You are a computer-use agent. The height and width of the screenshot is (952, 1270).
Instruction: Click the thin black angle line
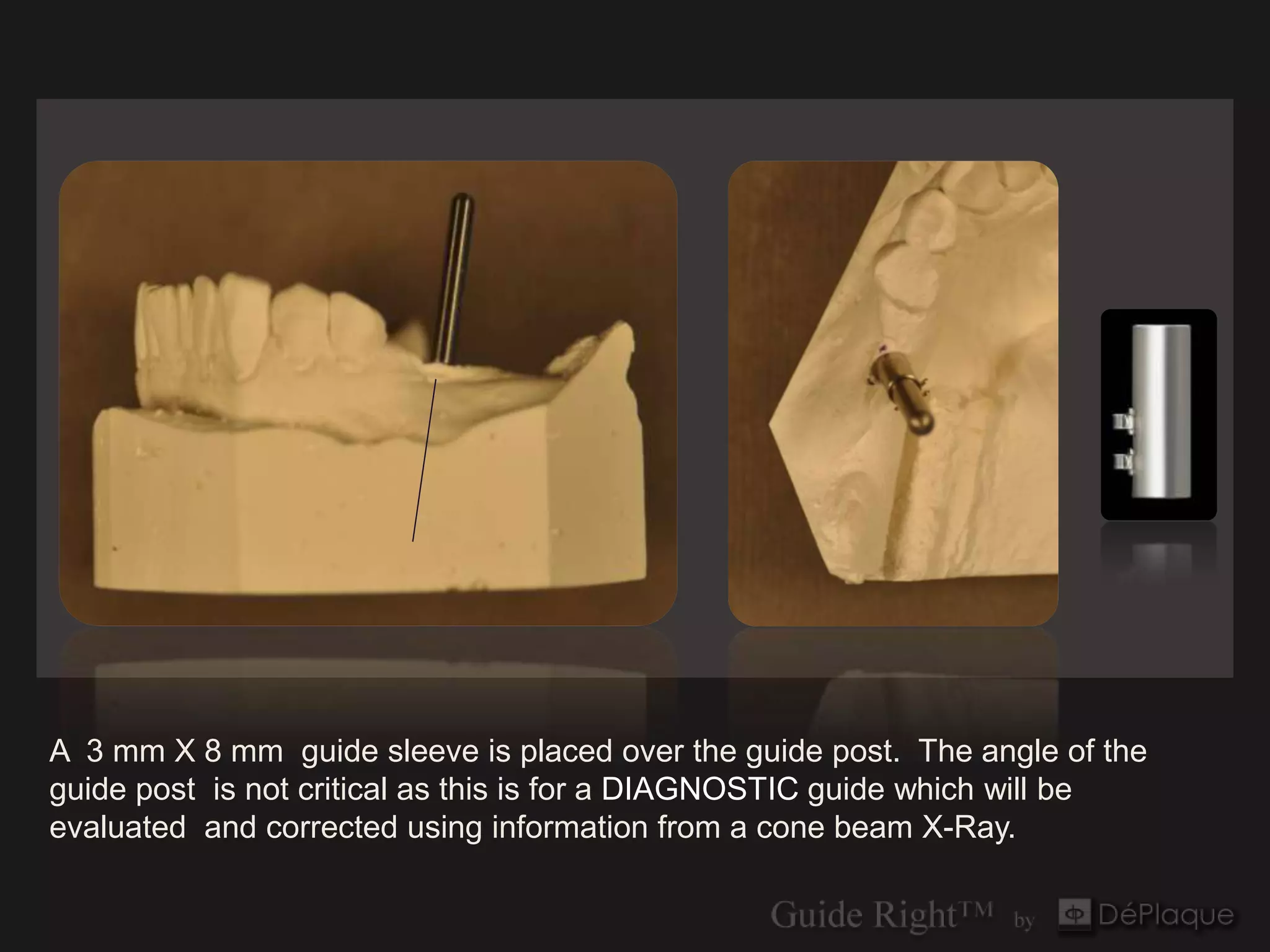point(424,461)
